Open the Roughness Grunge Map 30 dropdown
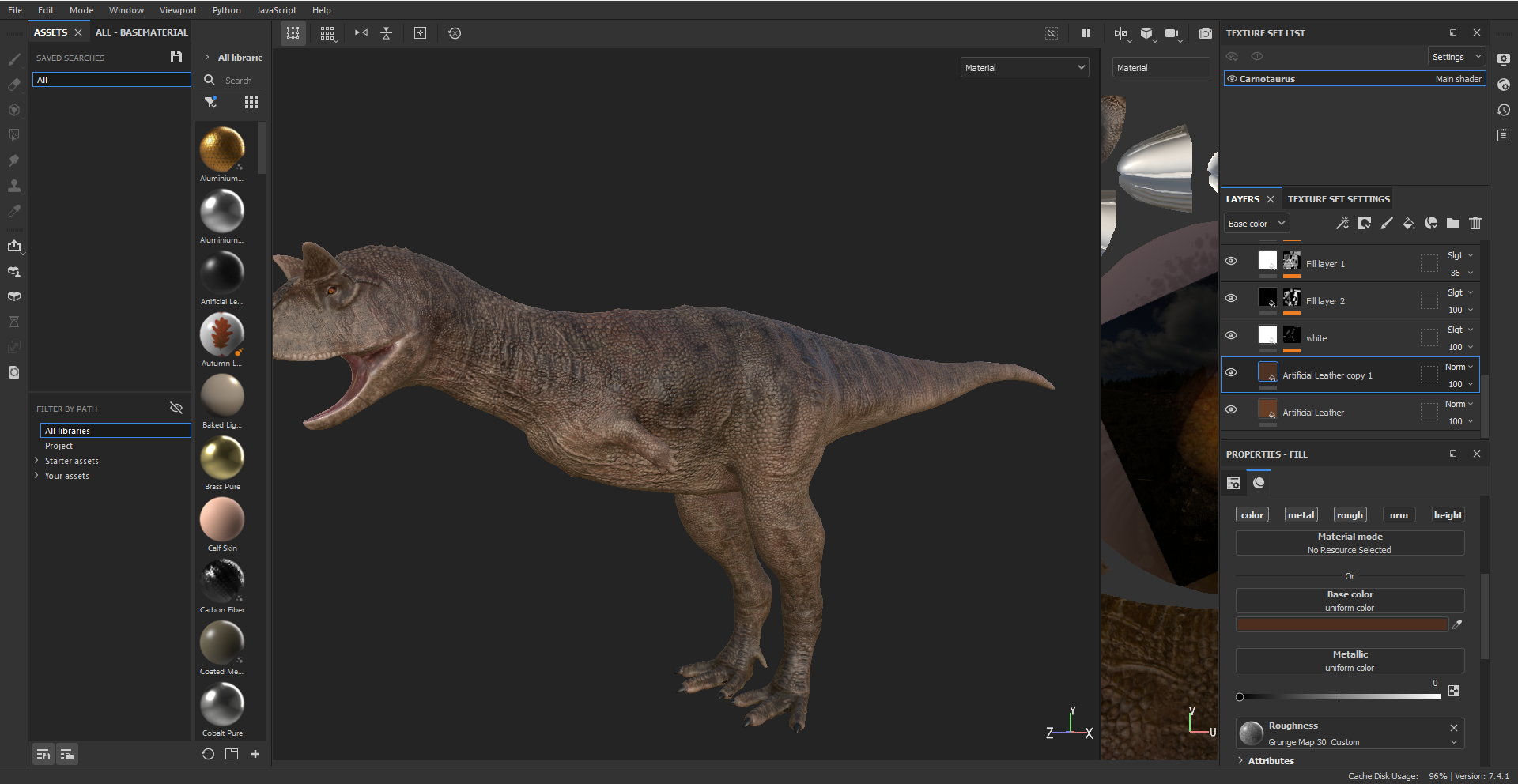The image size is (1518, 784). tap(1453, 742)
